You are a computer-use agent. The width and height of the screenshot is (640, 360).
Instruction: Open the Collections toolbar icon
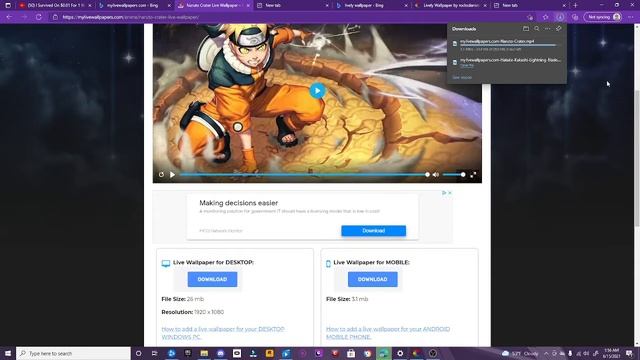click(575, 17)
